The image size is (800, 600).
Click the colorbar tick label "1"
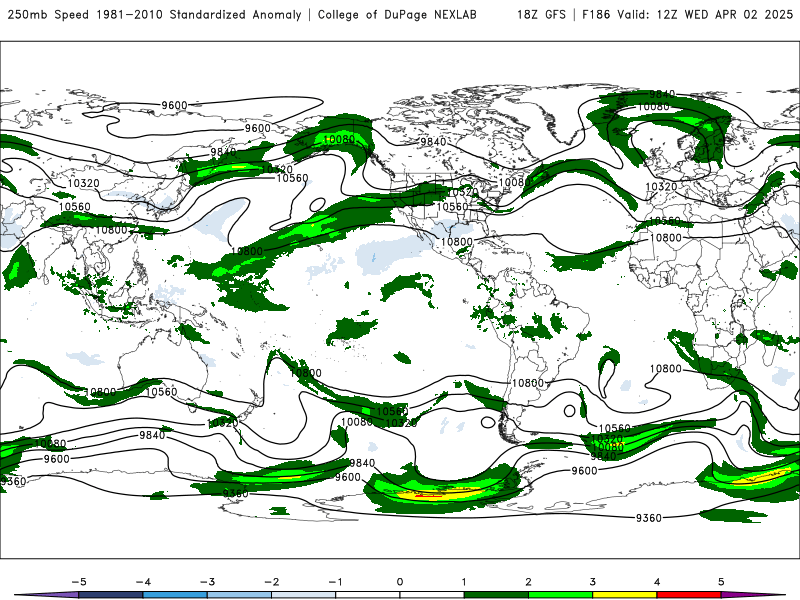(464, 582)
